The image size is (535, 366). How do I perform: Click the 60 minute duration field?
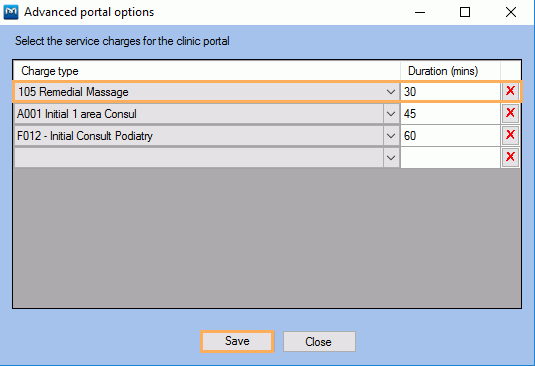pos(450,136)
